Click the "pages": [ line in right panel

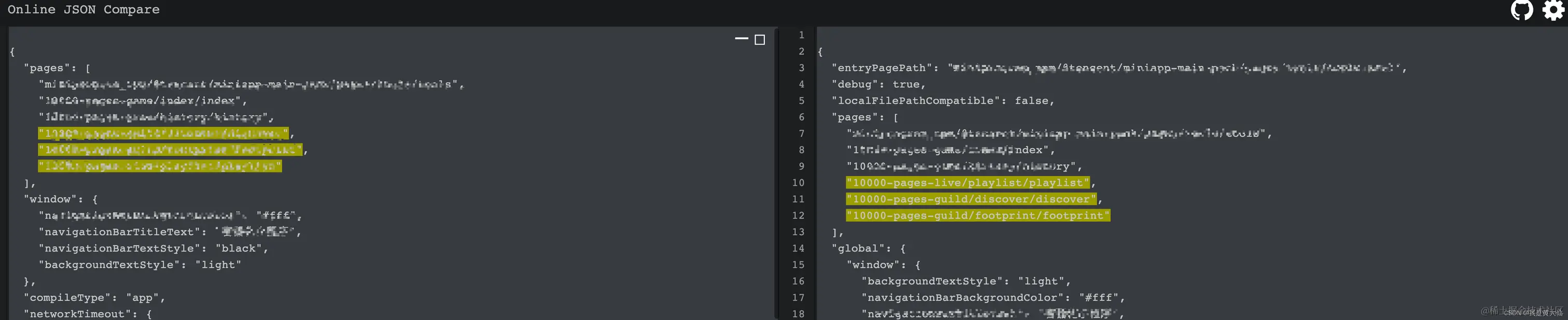tap(865, 117)
